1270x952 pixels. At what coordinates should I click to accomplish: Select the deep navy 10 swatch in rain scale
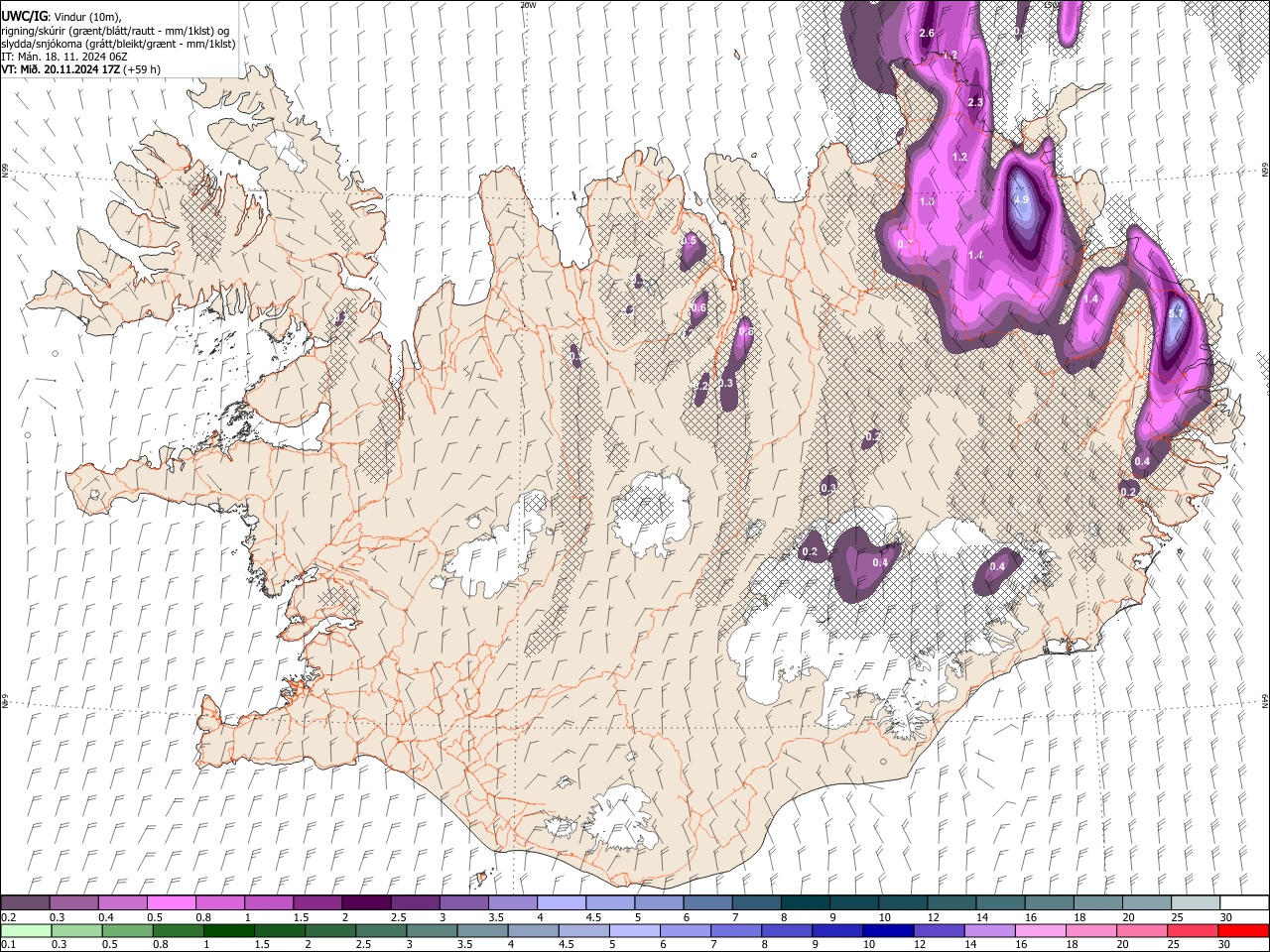point(888,930)
